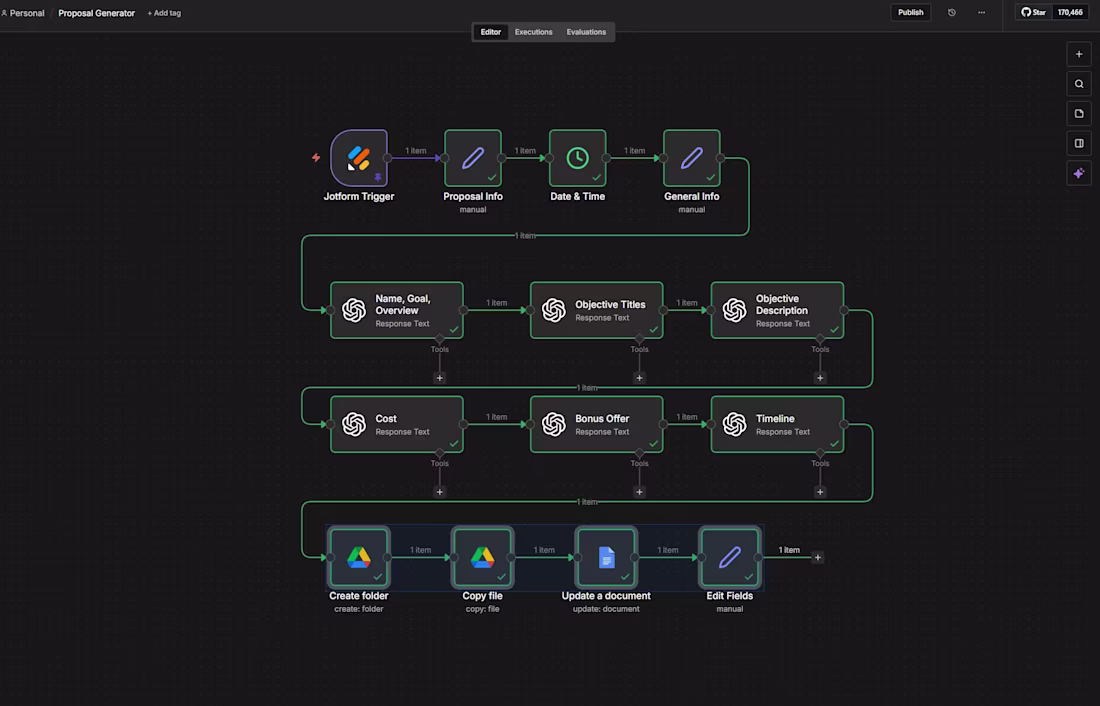Open the workflow search tool

pyautogui.click(x=1078, y=83)
